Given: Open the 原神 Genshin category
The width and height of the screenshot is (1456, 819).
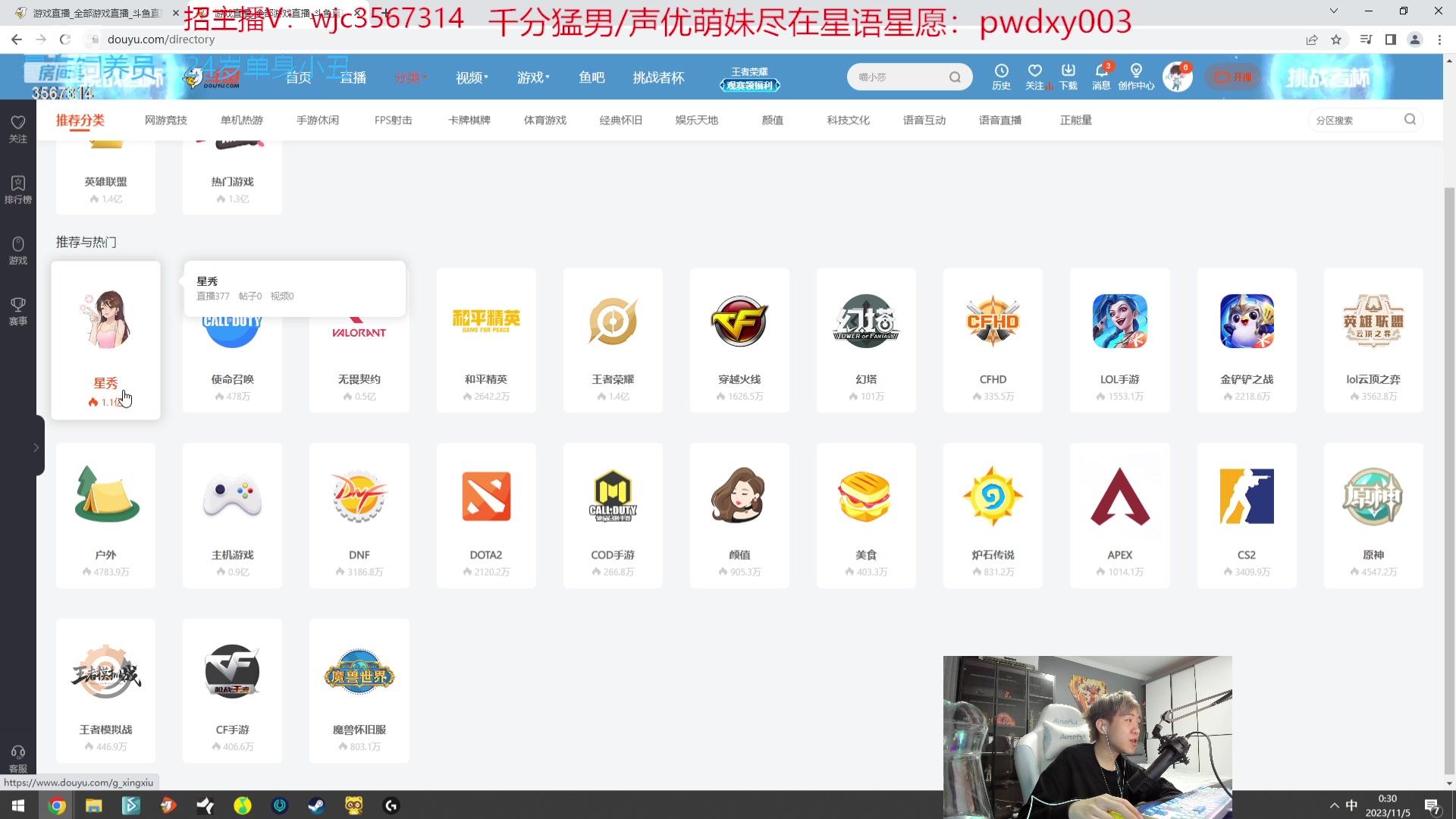Looking at the screenshot, I should (1373, 516).
